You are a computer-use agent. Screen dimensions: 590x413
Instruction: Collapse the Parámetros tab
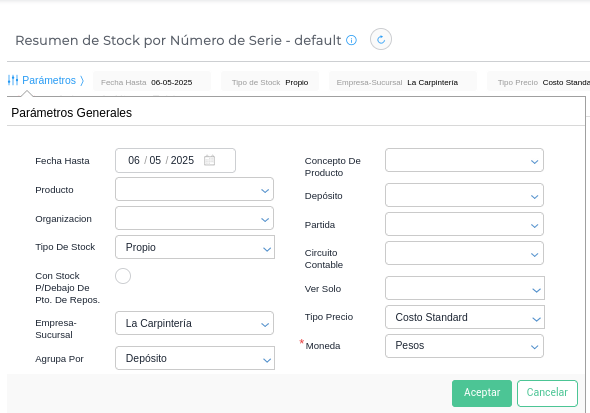[x=46, y=80]
